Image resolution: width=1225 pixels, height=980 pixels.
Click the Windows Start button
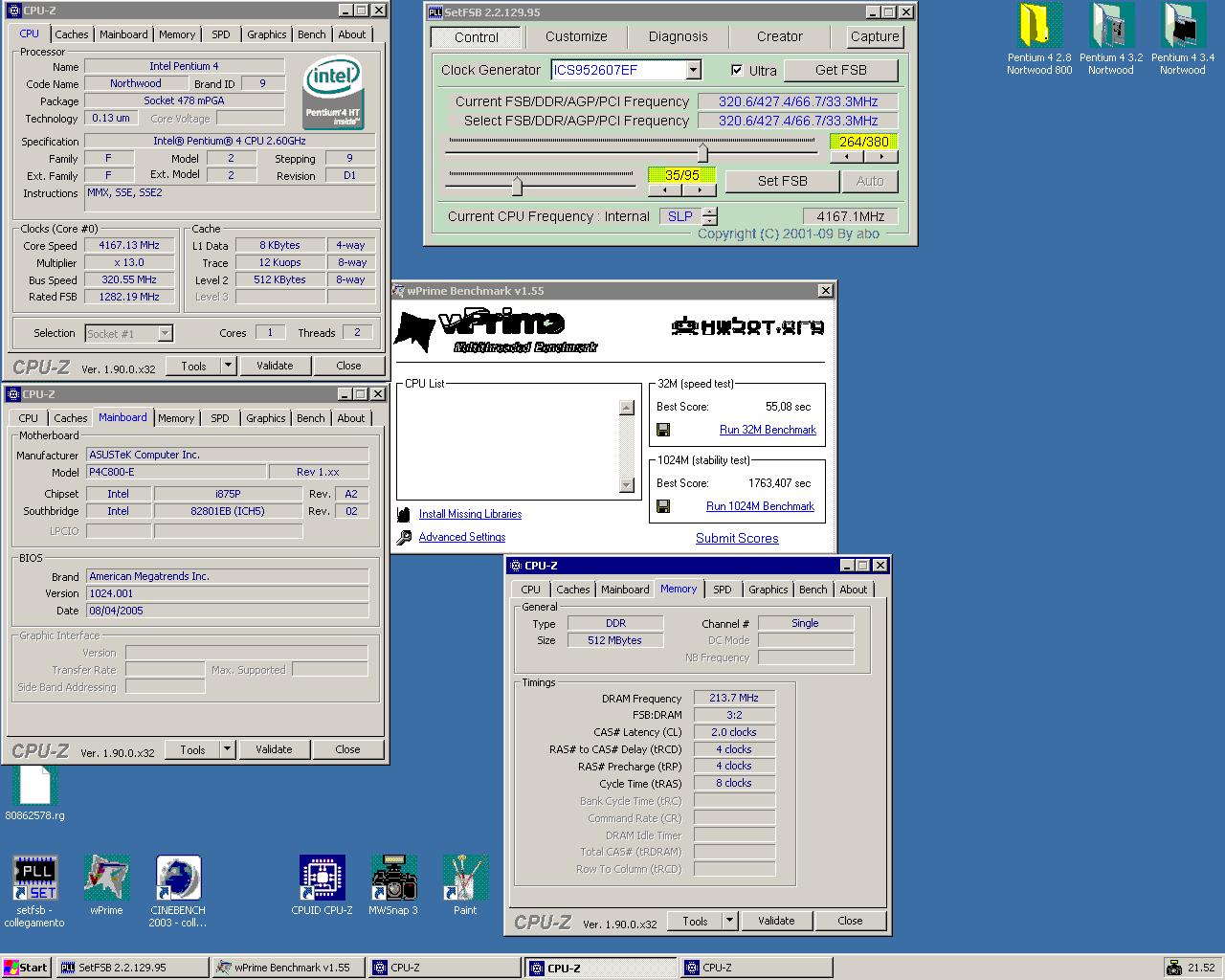(x=26, y=968)
